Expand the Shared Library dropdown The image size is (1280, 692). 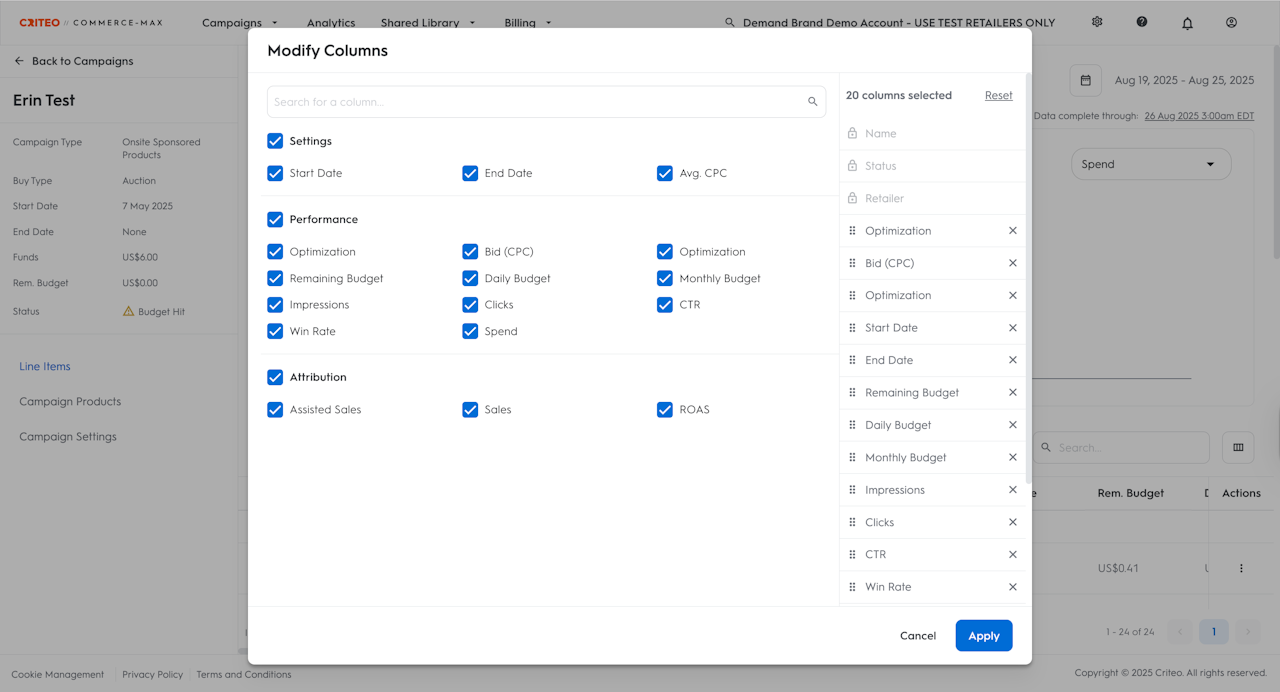pyautogui.click(x=428, y=23)
